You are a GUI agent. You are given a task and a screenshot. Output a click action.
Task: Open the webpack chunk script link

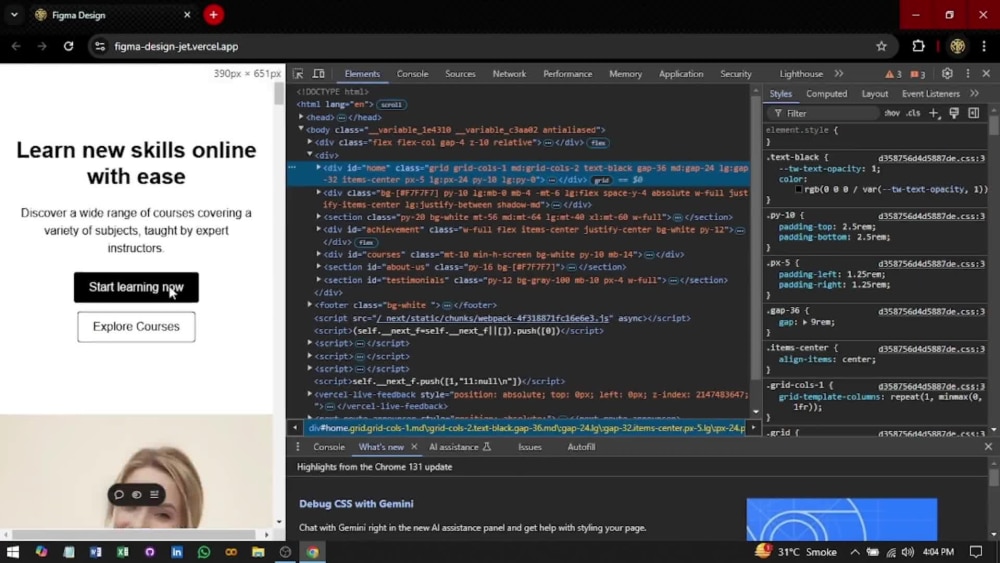tap(494, 318)
